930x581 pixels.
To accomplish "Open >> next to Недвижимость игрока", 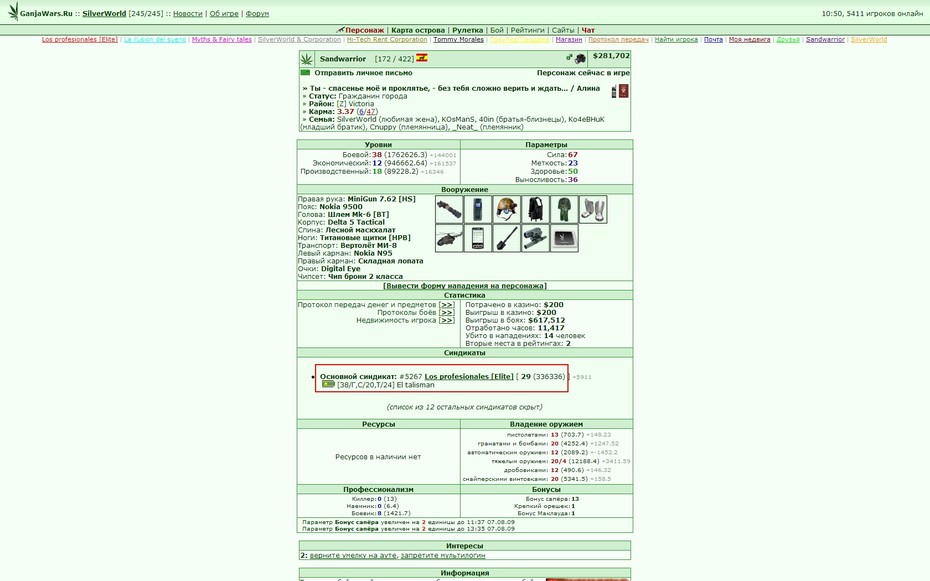I will click(447, 320).
